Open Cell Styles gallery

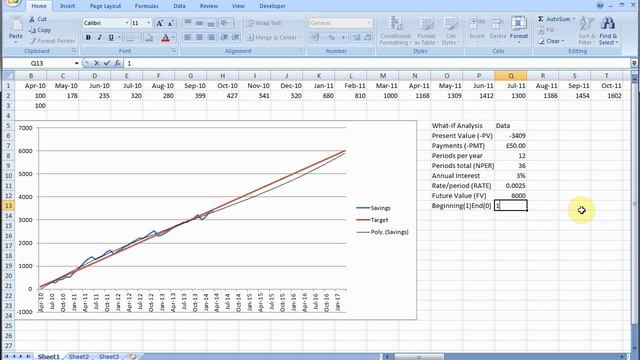[x=451, y=30]
